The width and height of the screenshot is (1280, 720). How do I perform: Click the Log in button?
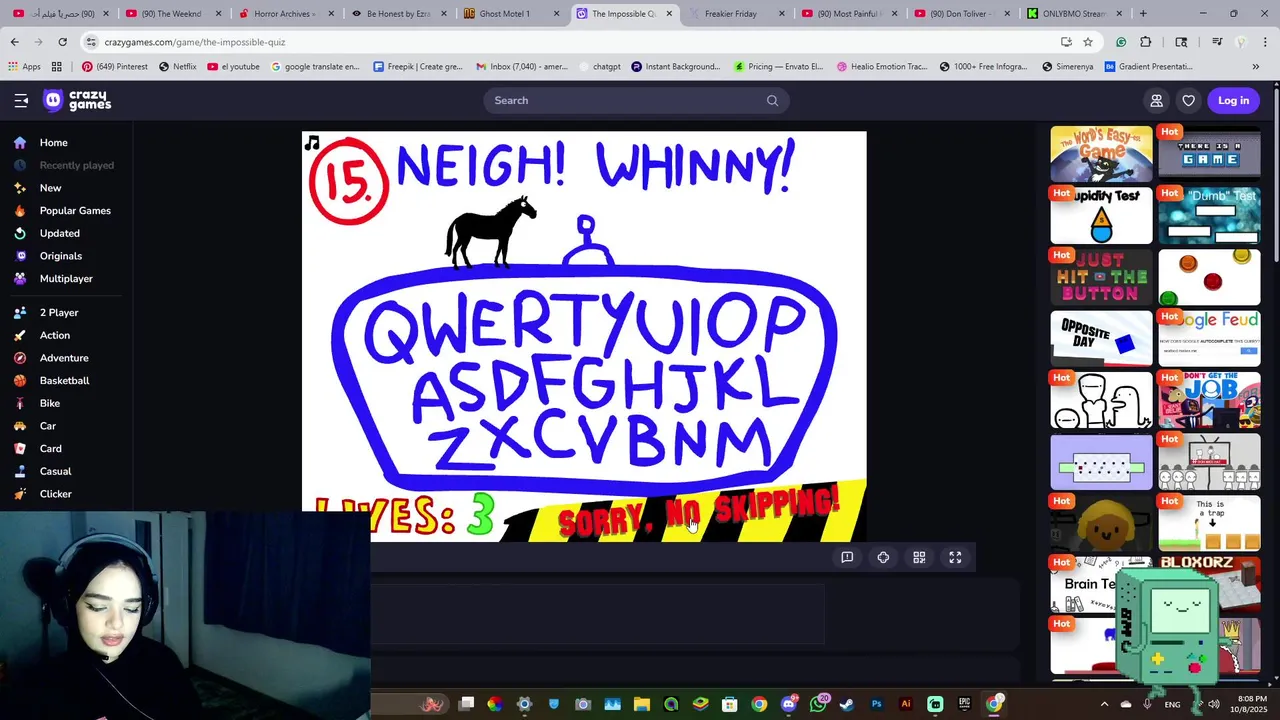tap(1233, 100)
